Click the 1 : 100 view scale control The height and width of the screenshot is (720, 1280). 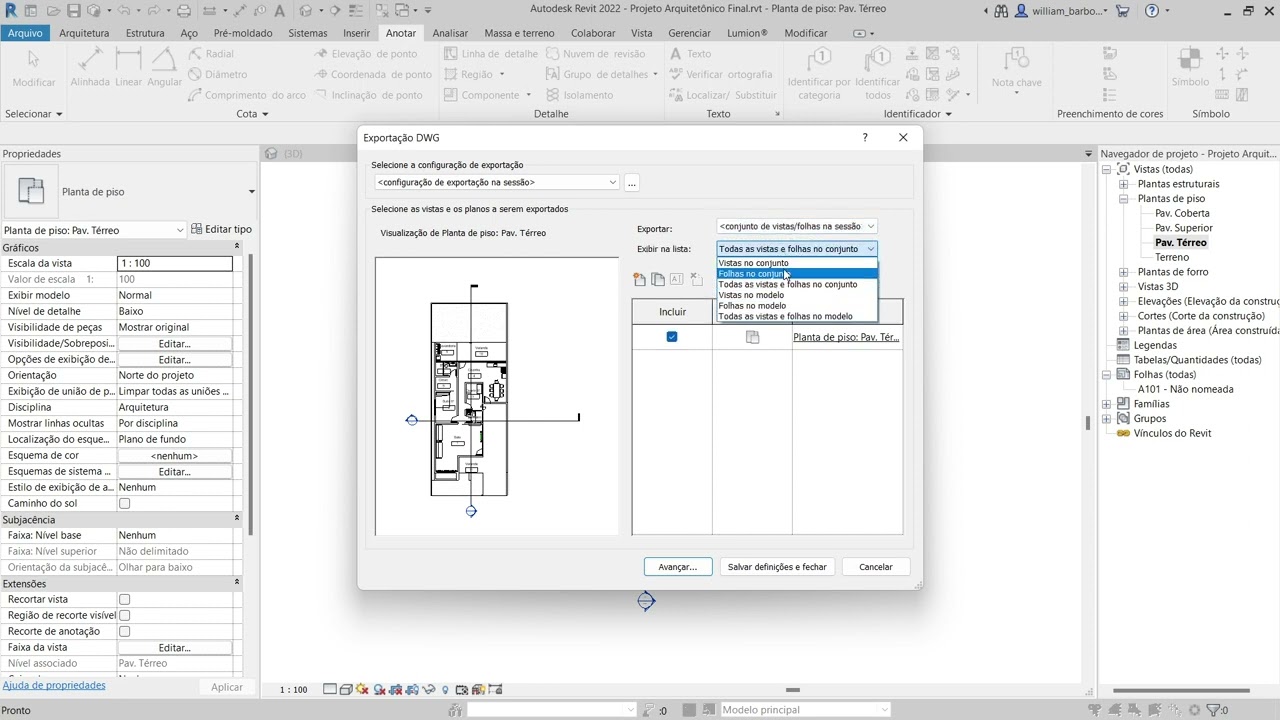click(293, 690)
